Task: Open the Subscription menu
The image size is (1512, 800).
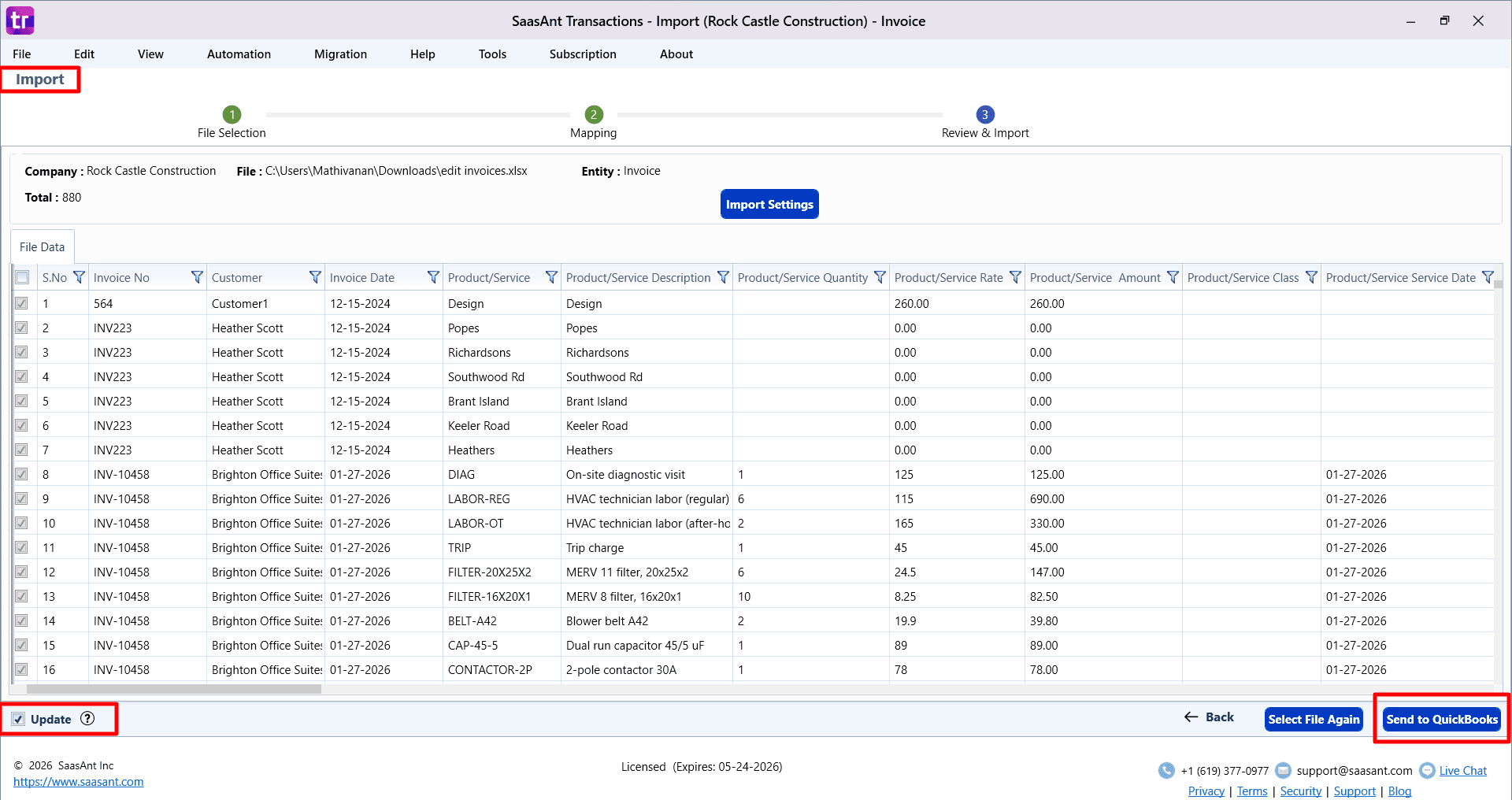Action: tap(583, 54)
